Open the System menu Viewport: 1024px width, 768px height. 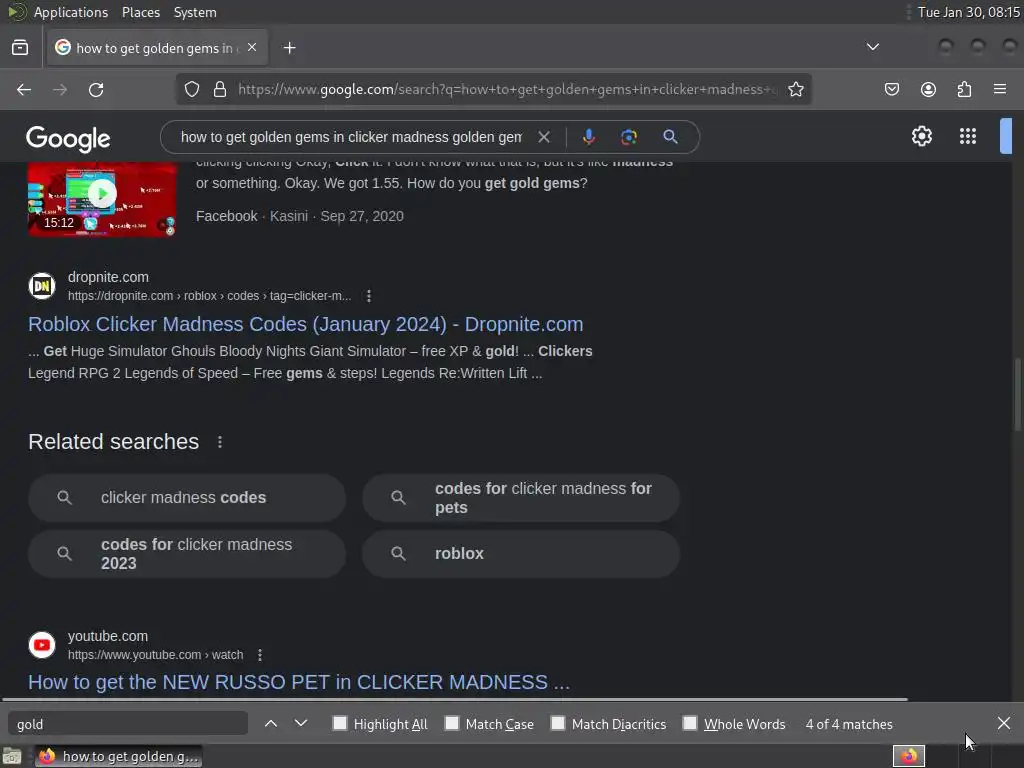[195, 12]
